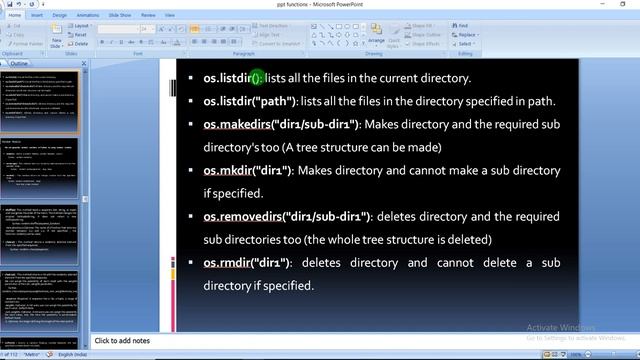Toggle Center text alignment
The height and width of the screenshot is (360, 640).
coord(204,42)
